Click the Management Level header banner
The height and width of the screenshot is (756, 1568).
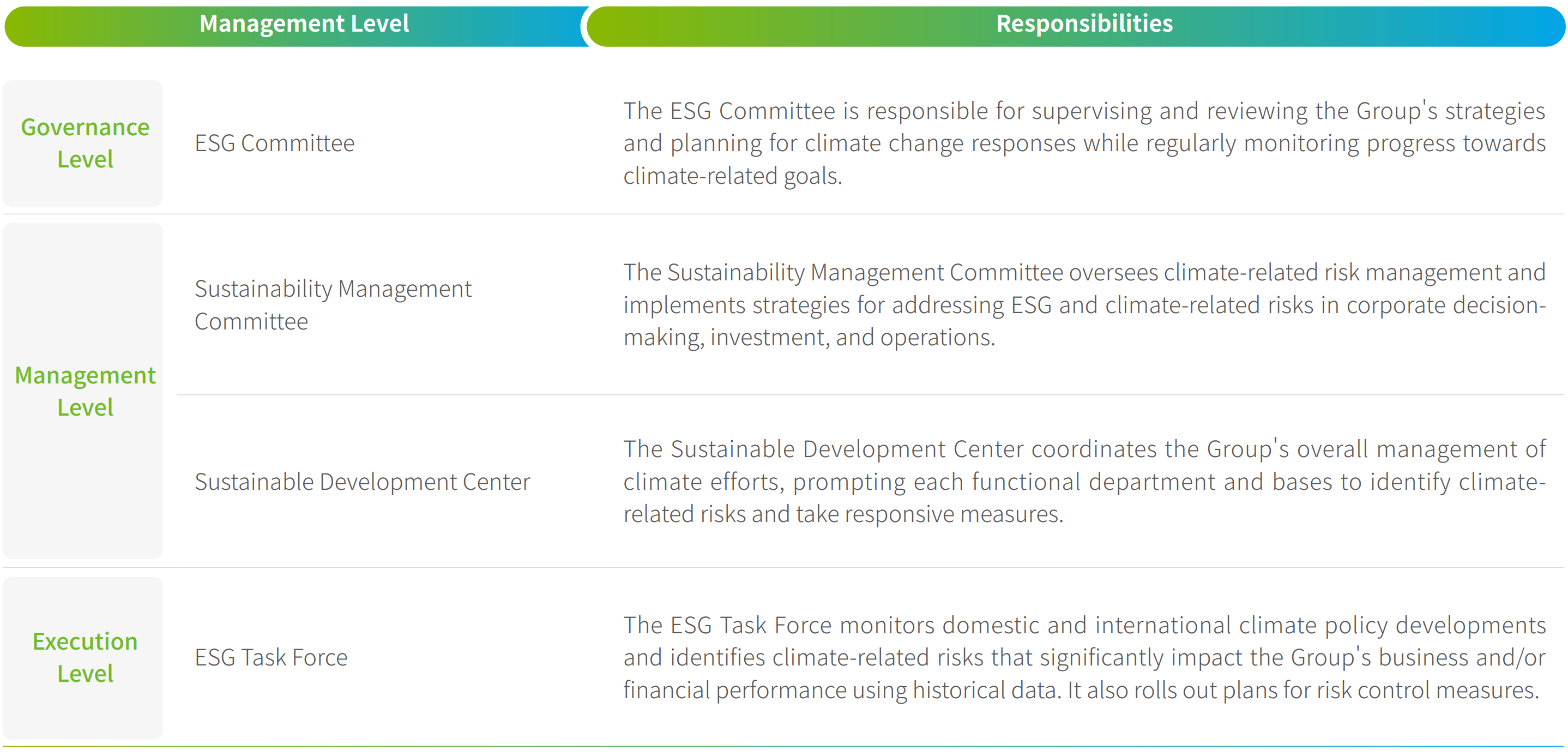304,25
